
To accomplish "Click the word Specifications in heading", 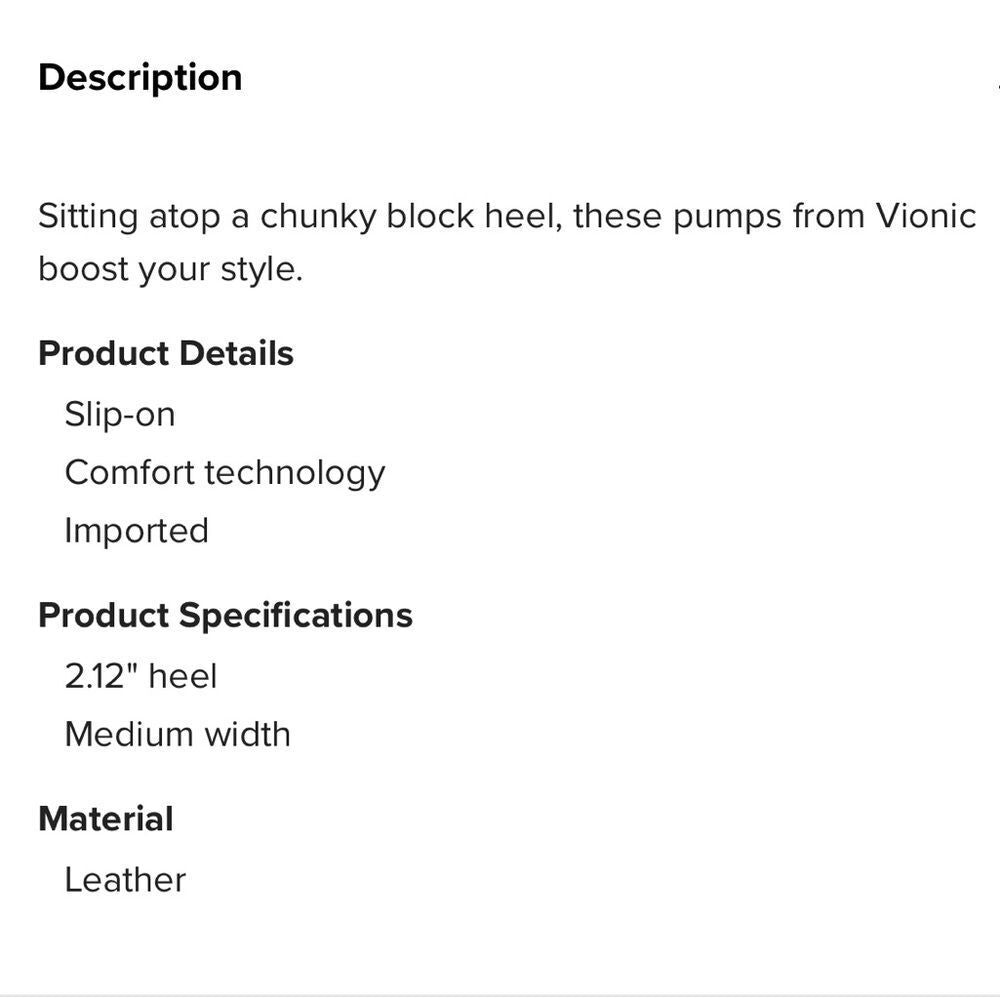I will click(296, 616).
